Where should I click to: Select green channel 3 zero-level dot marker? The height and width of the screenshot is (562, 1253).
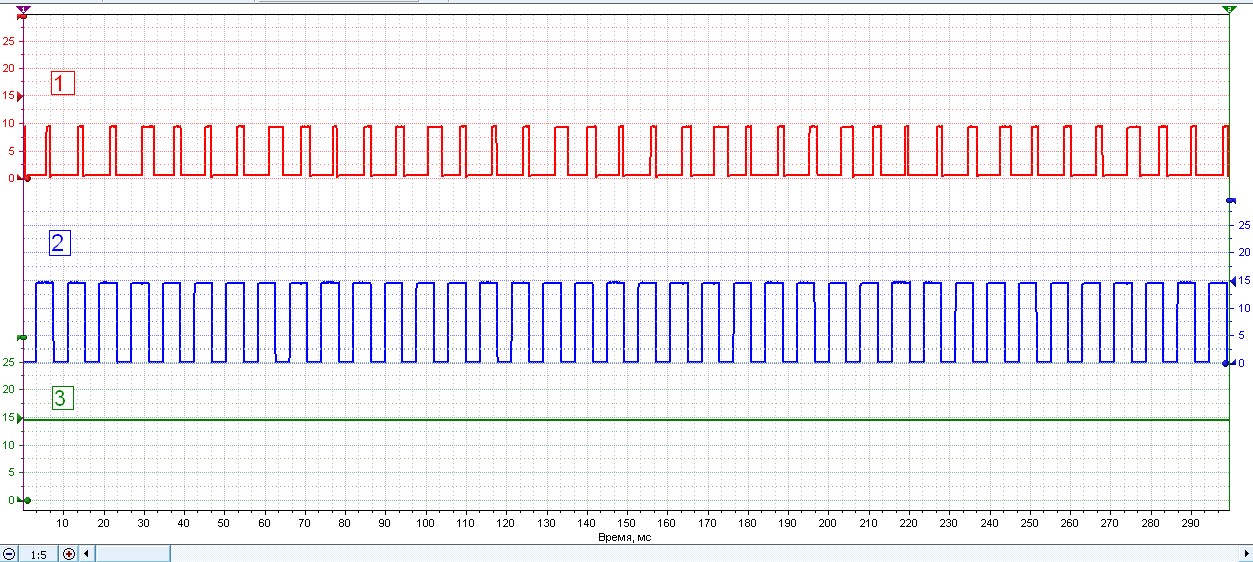point(27,500)
